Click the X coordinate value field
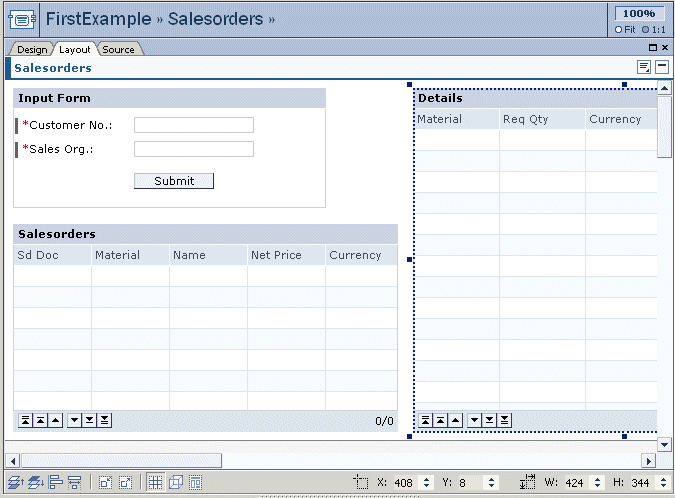The width and height of the screenshot is (675, 498). [x=406, y=483]
